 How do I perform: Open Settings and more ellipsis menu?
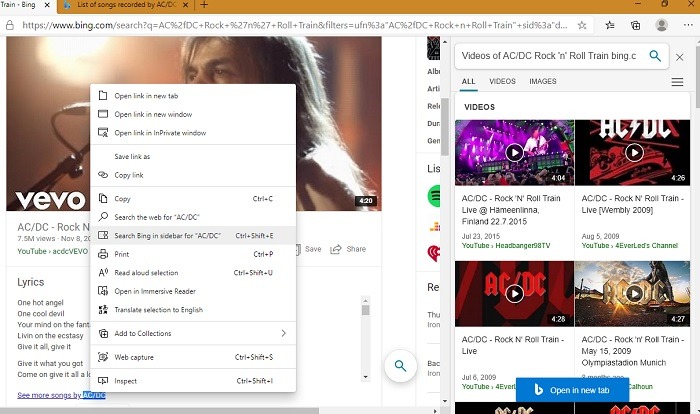coord(688,25)
